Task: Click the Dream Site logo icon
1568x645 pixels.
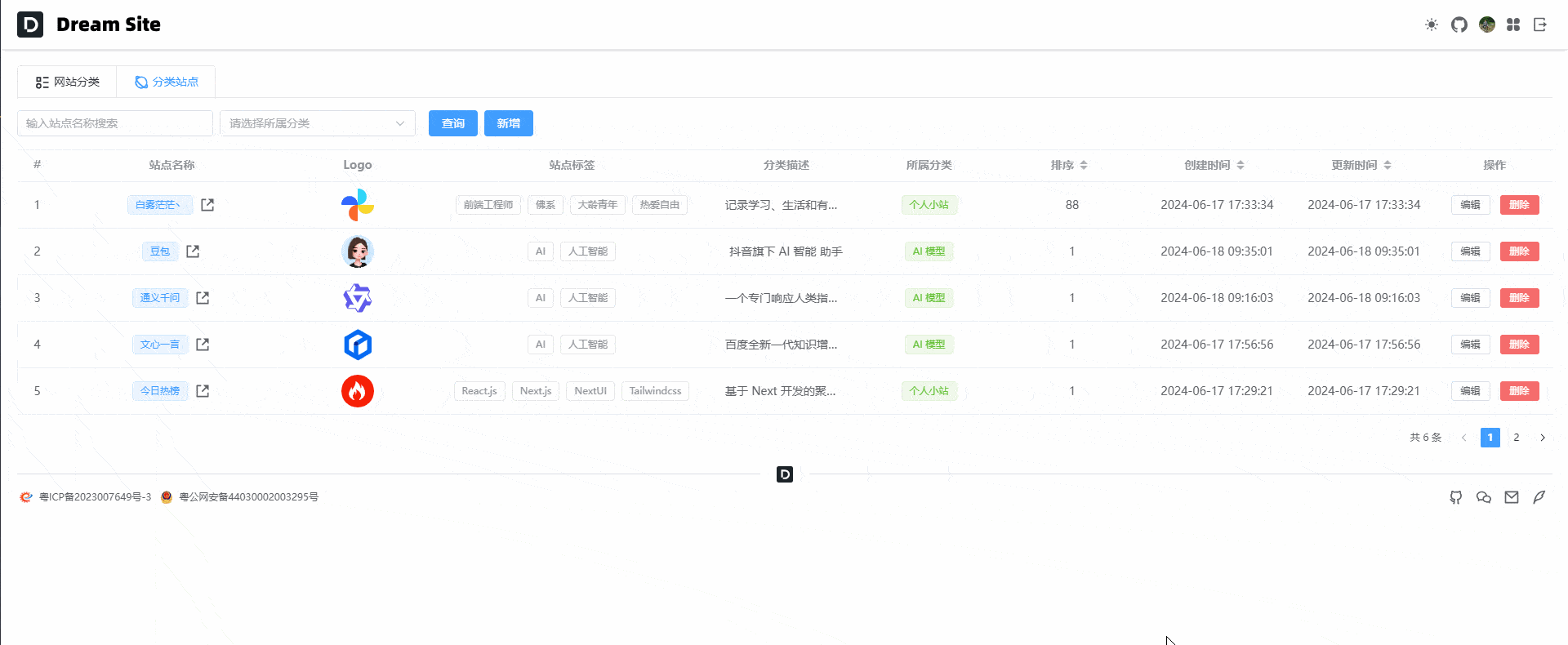Action: tap(30, 24)
